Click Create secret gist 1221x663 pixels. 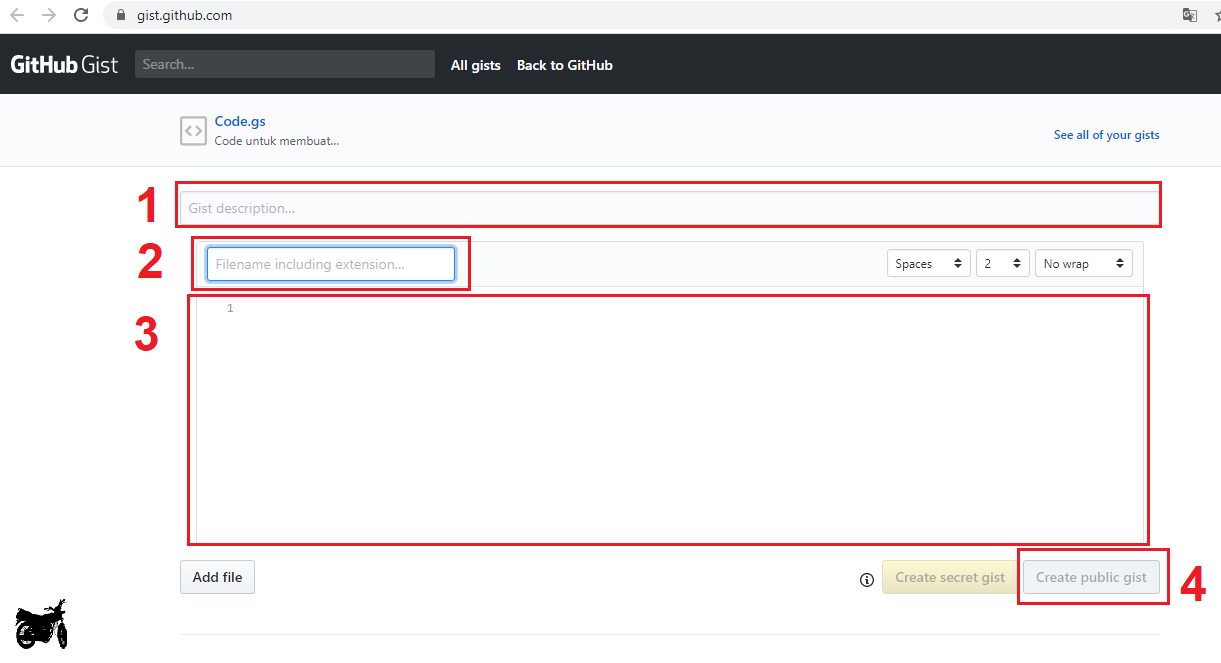[949, 577]
